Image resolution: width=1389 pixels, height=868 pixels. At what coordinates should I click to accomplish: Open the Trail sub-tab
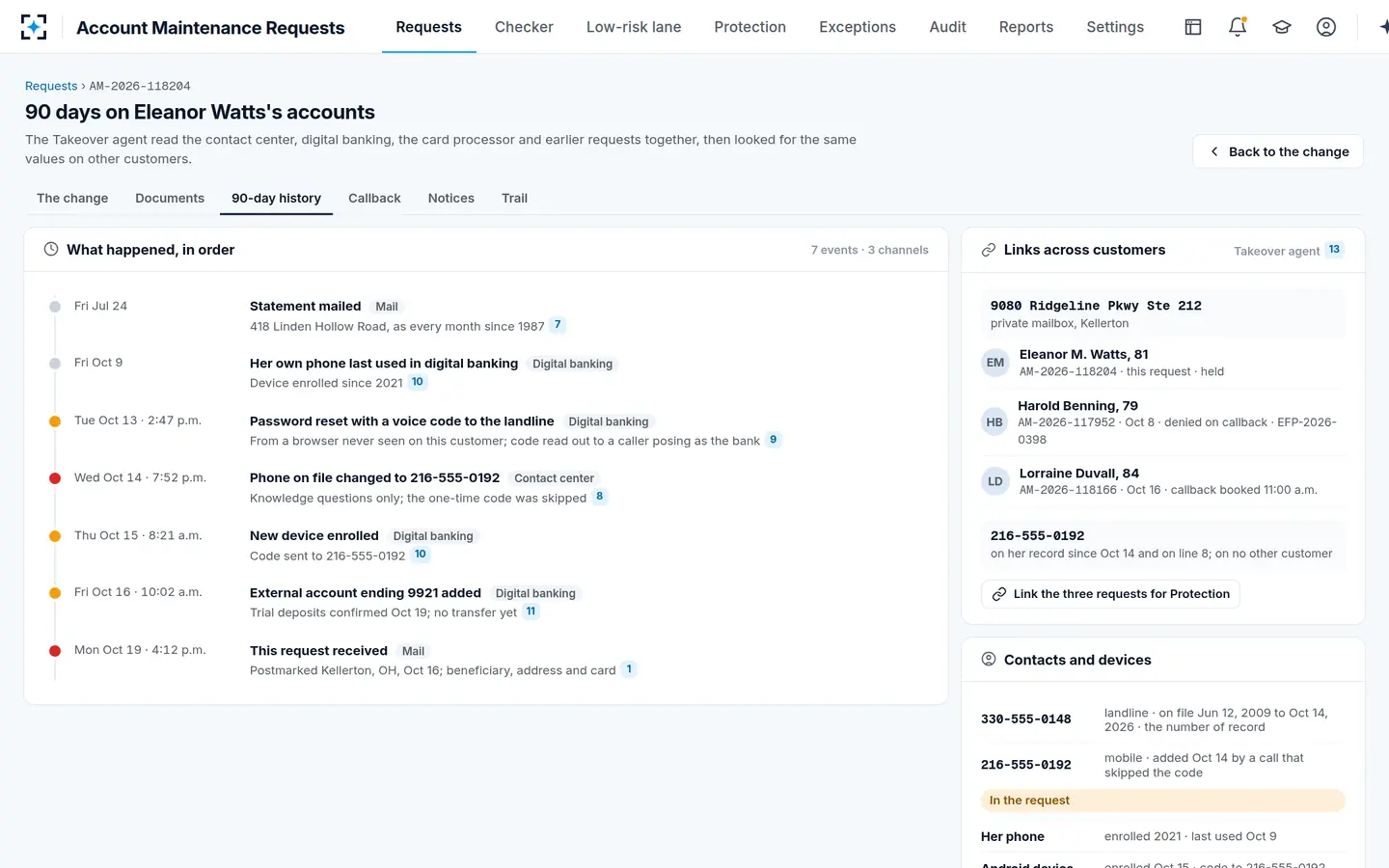(x=514, y=198)
